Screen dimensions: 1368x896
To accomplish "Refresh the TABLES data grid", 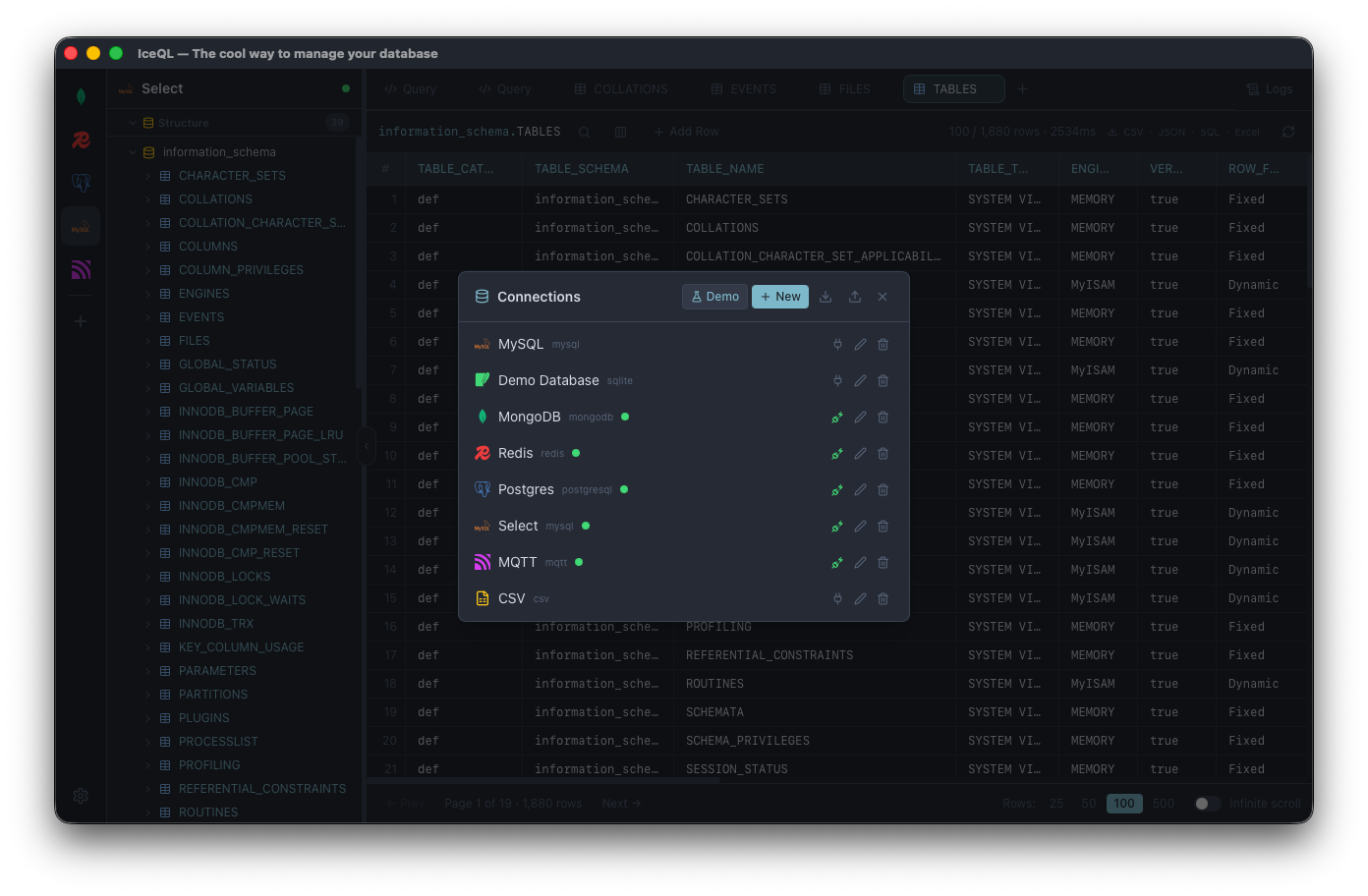I will [1288, 132].
